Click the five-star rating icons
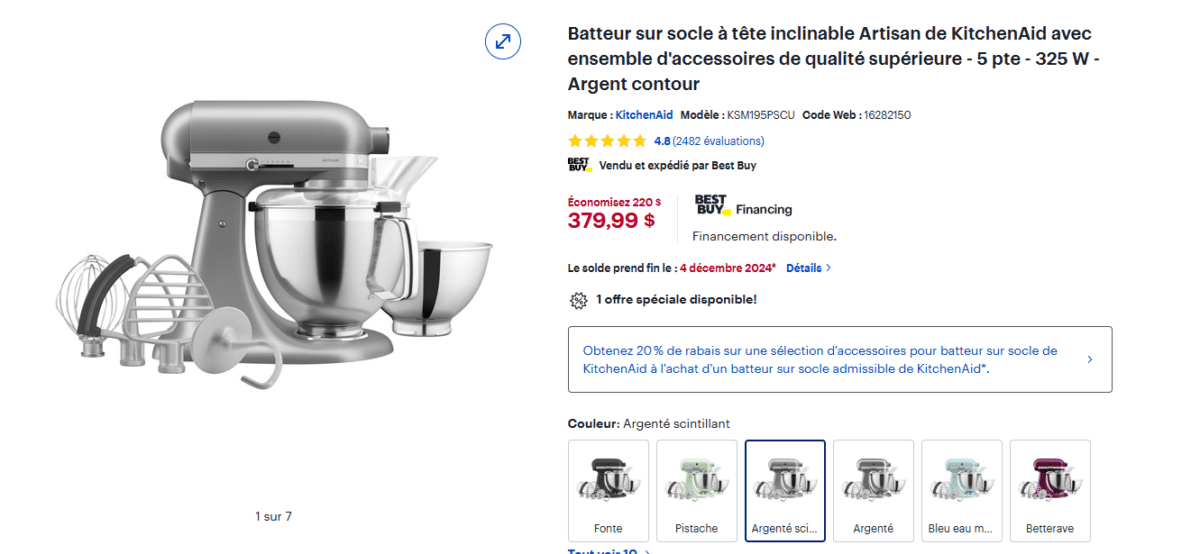This screenshot has width=1200, height=554. pos(607,141)
